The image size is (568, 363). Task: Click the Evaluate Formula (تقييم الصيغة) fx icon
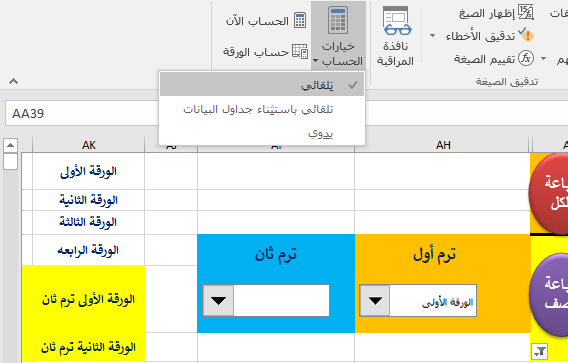526,58
